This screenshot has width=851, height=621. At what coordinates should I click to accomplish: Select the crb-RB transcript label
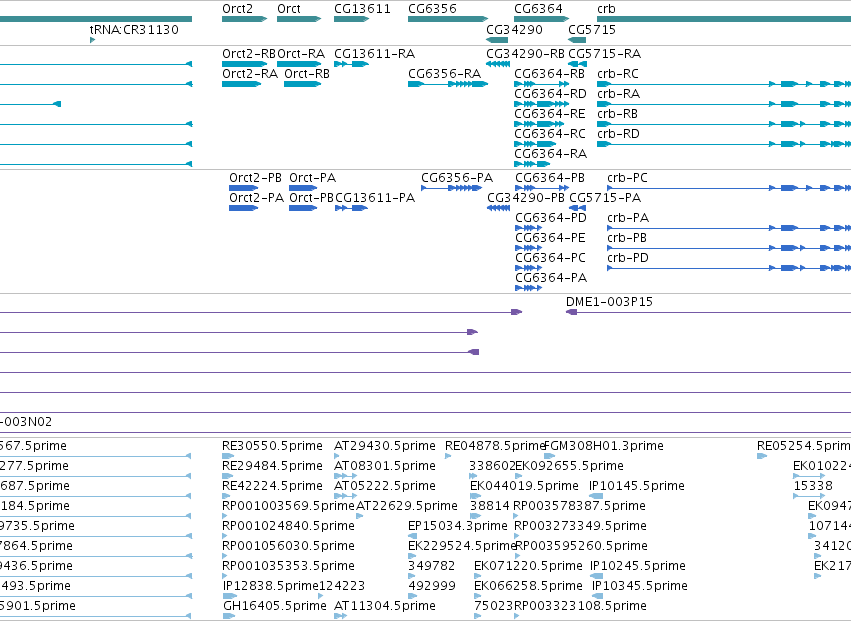click(x=617, y=114)
